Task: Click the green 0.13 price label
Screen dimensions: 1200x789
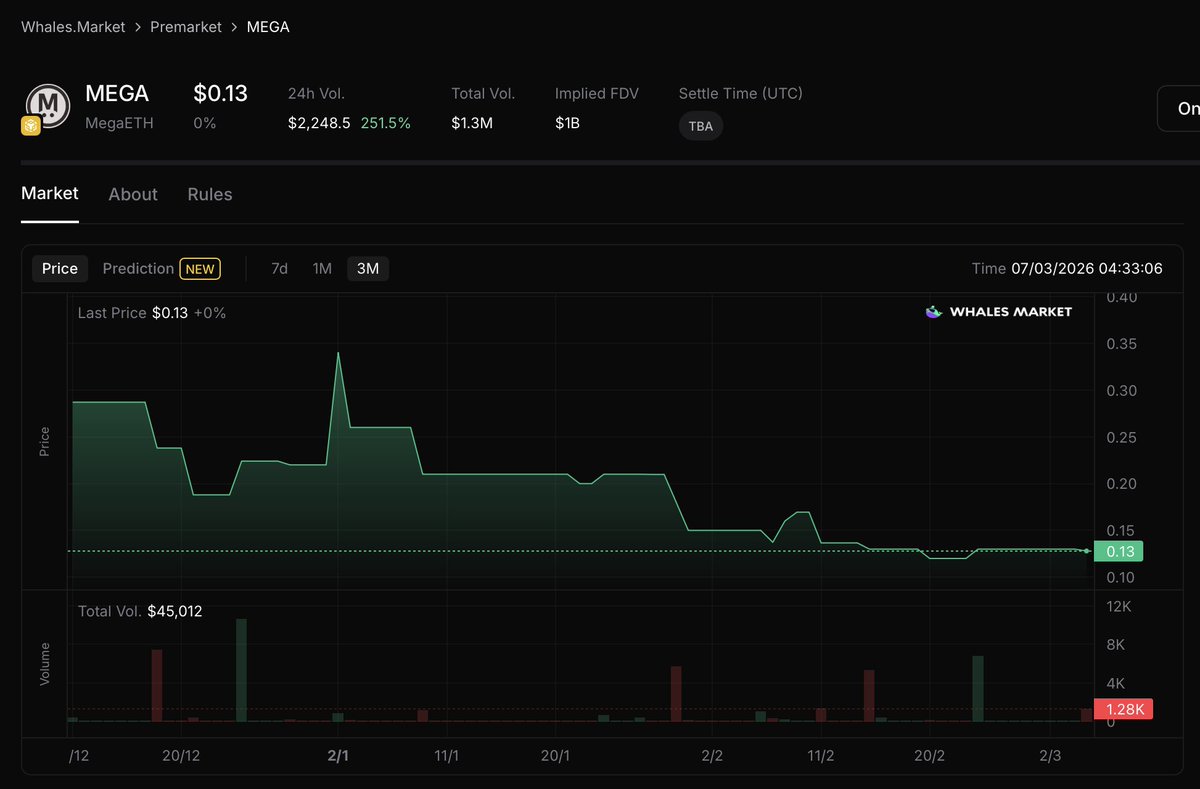Action: point(1118,551)
